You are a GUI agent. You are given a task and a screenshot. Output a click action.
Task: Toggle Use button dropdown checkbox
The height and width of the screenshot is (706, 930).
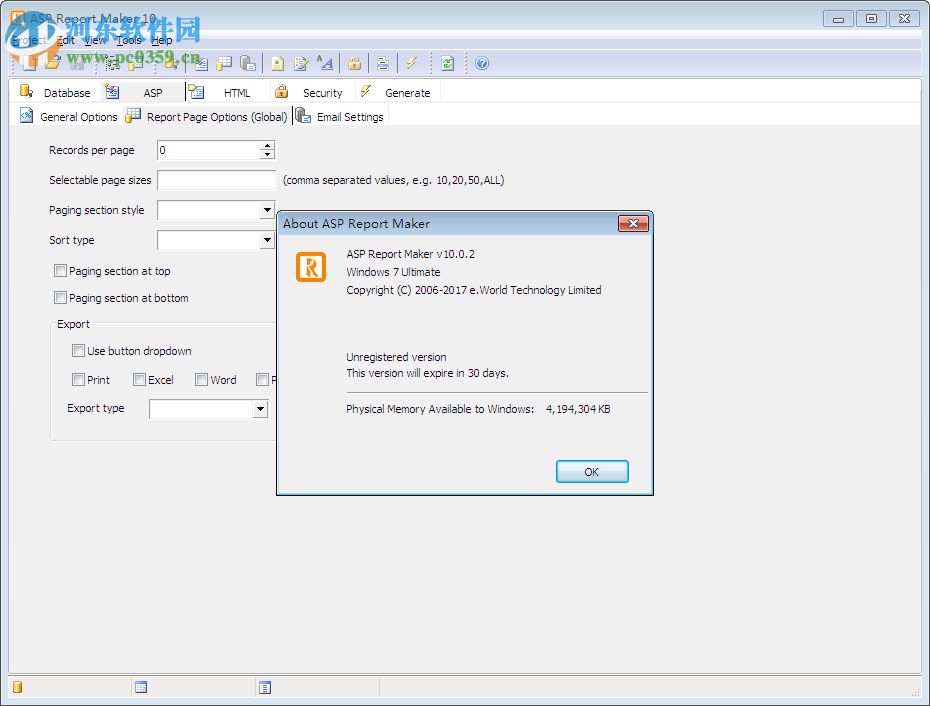pyautogui.click(x=78, y=351)
